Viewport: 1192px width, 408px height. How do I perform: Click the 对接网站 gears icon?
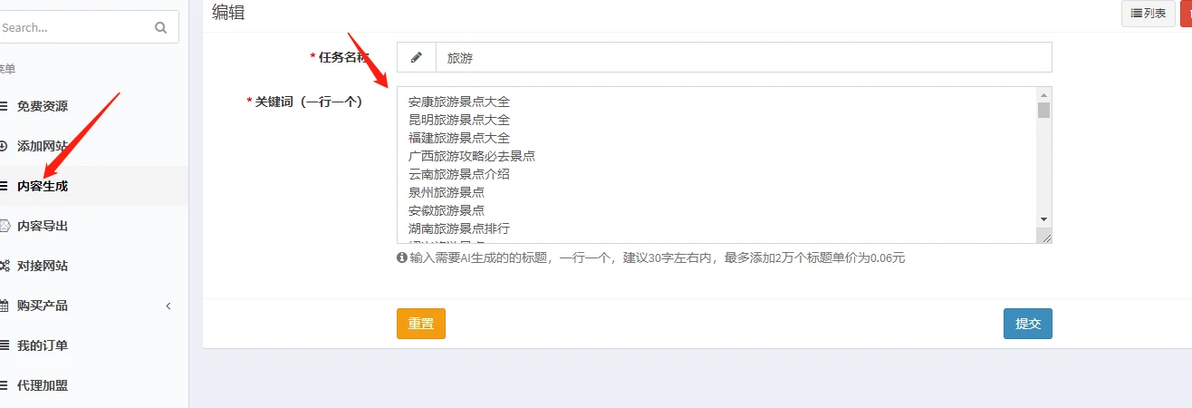3,266
